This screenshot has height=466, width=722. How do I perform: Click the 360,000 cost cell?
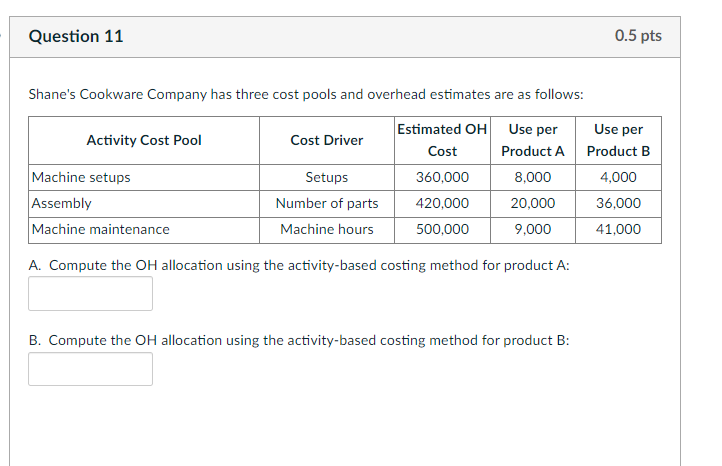pos(442,177)
